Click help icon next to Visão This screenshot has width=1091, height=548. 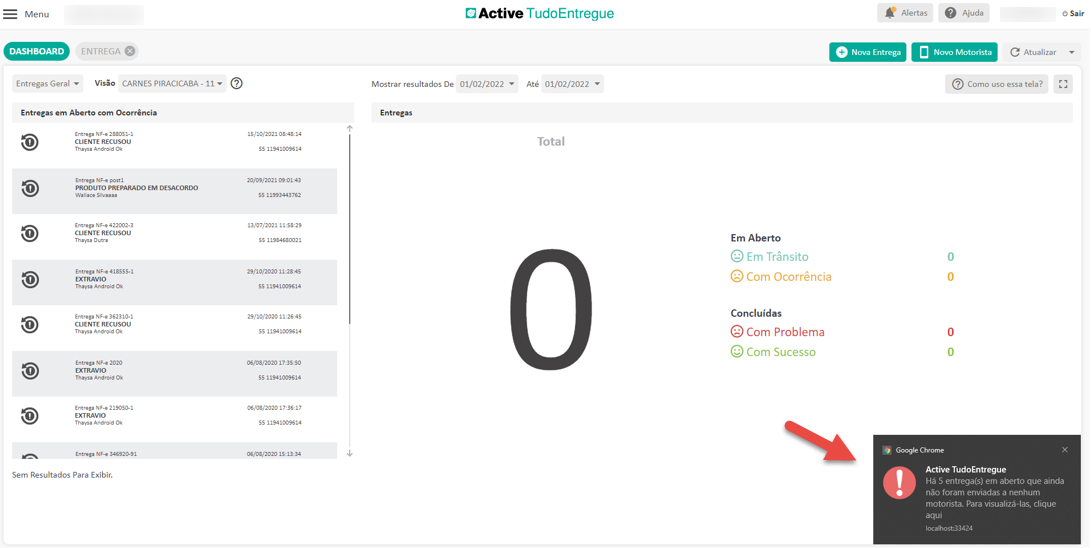(237, 84)
